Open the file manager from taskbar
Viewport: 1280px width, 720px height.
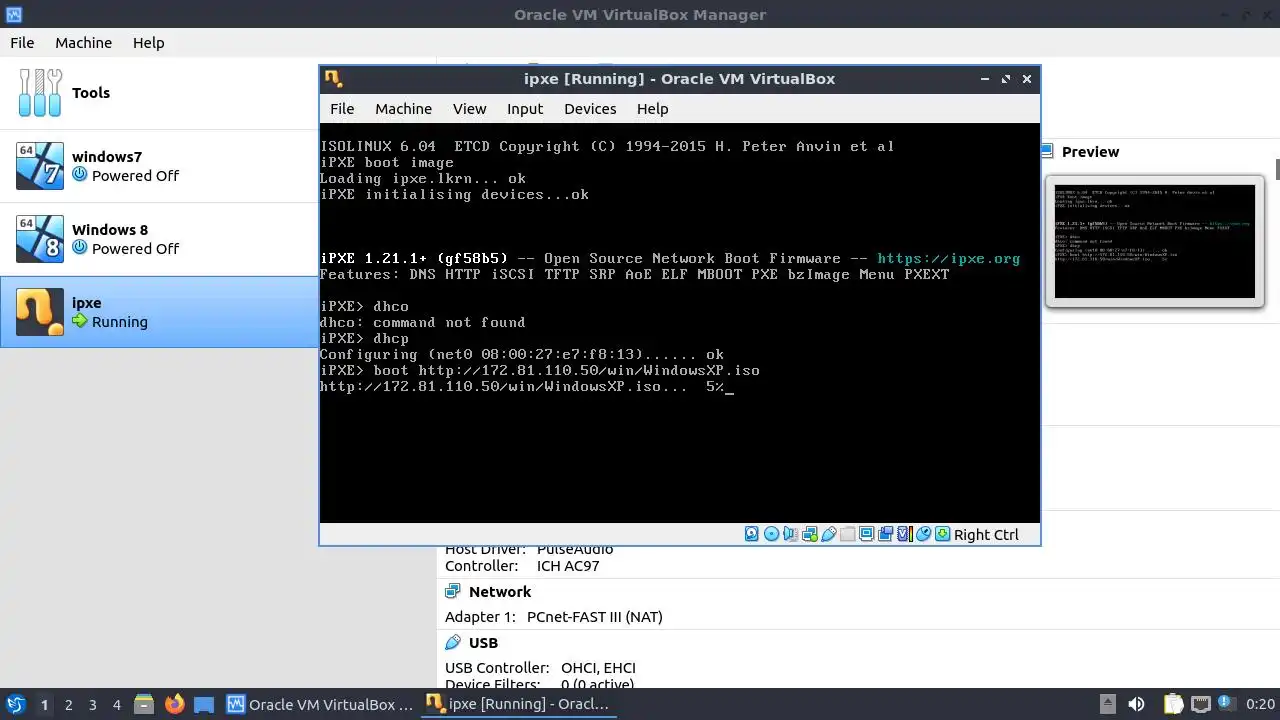(x=143, y=704)
